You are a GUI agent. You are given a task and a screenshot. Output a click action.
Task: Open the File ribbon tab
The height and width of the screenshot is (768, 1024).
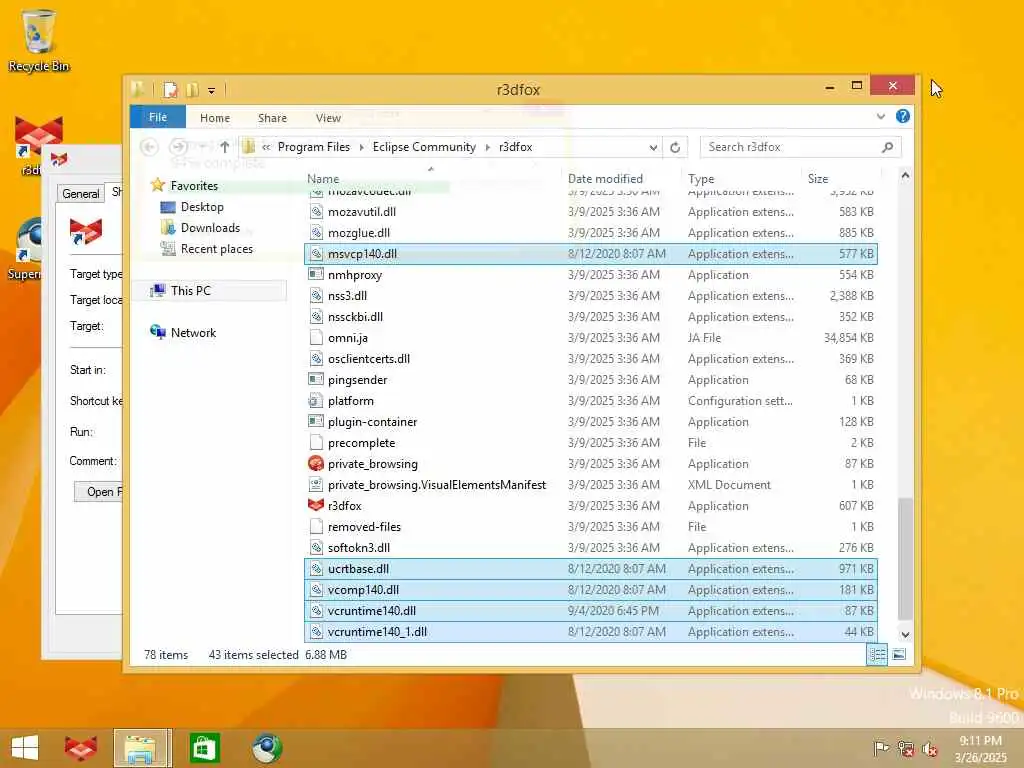point(157,117)
